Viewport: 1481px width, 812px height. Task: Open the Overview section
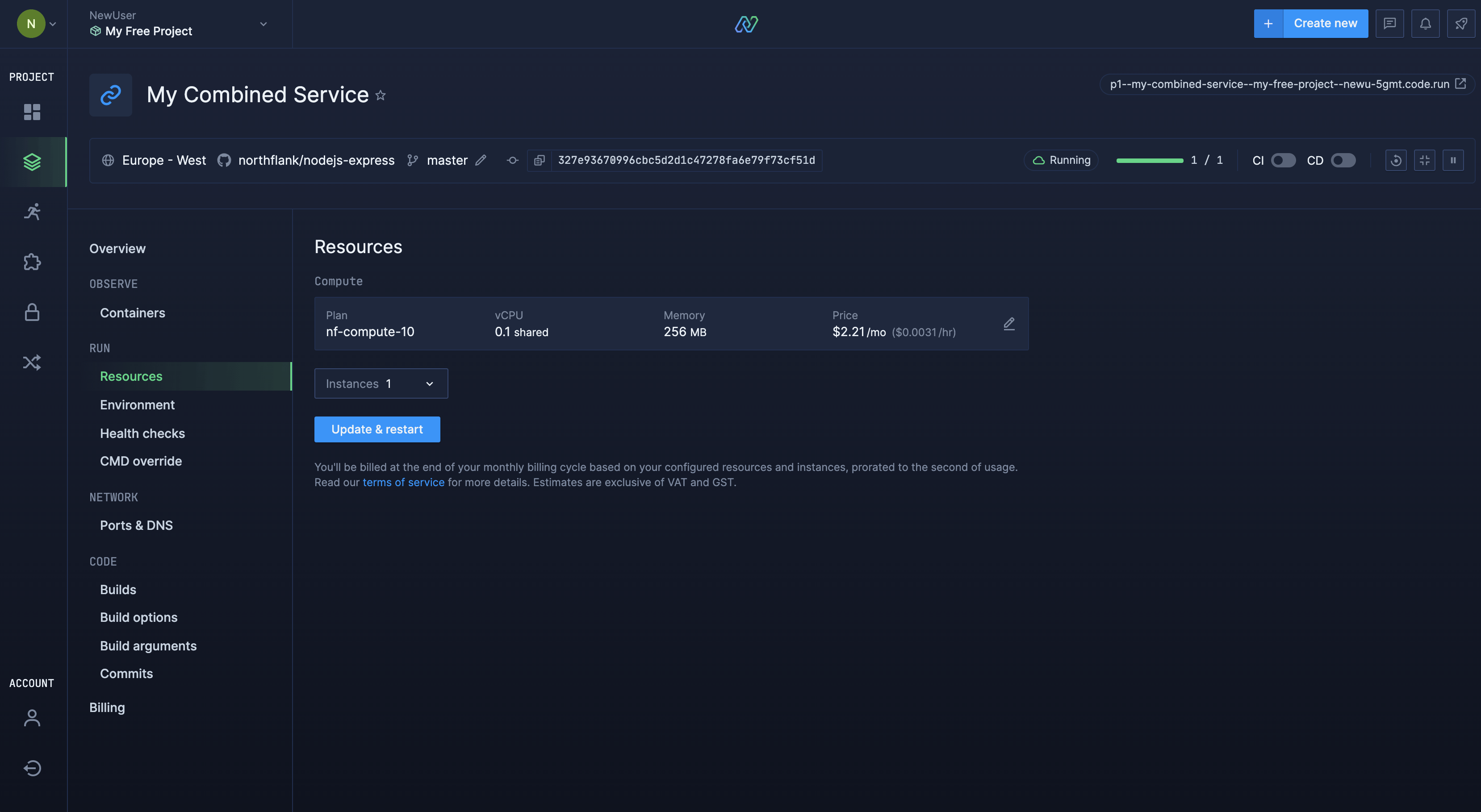coord(117,249)
